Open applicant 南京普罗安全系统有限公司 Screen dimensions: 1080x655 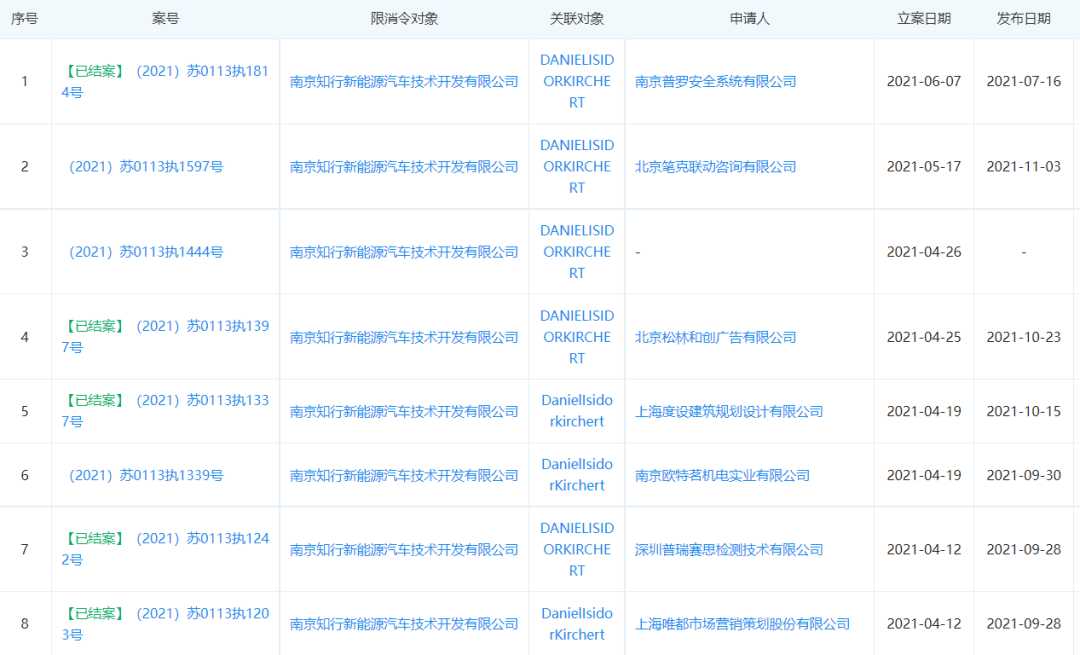pos(716,81)
